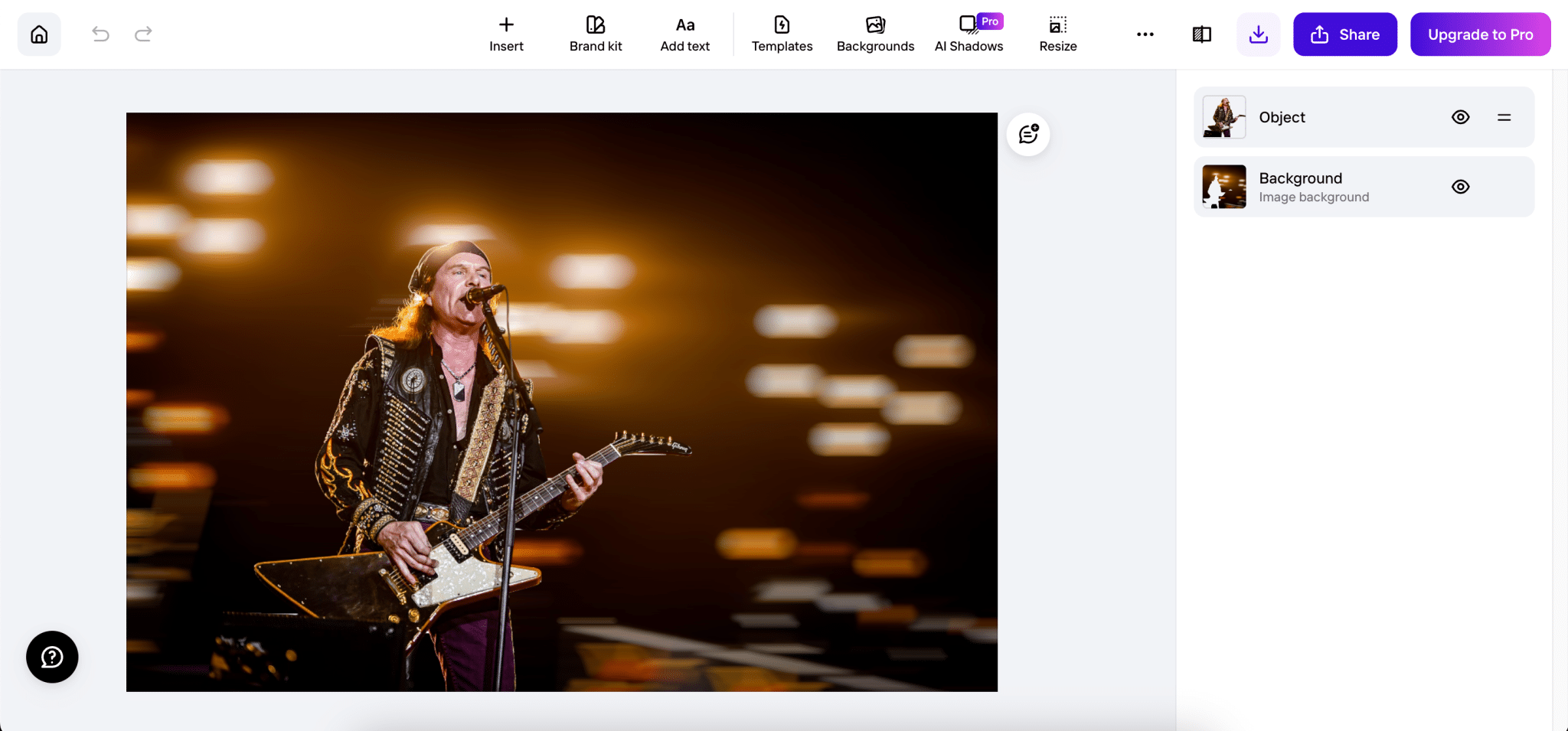Return to the home screen

(x=38, y=34)
